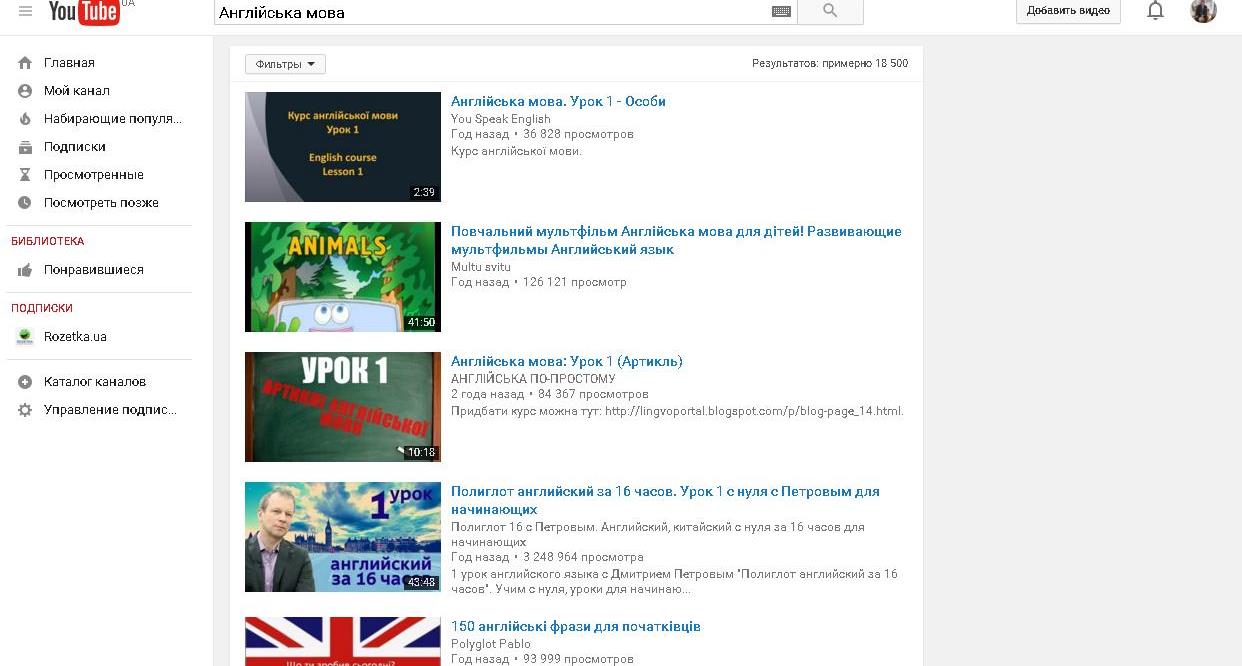Screen dimensions: 1242x666
Task: Click the ANIMALS cartoon thumbnail
Action: pos(343,277)
